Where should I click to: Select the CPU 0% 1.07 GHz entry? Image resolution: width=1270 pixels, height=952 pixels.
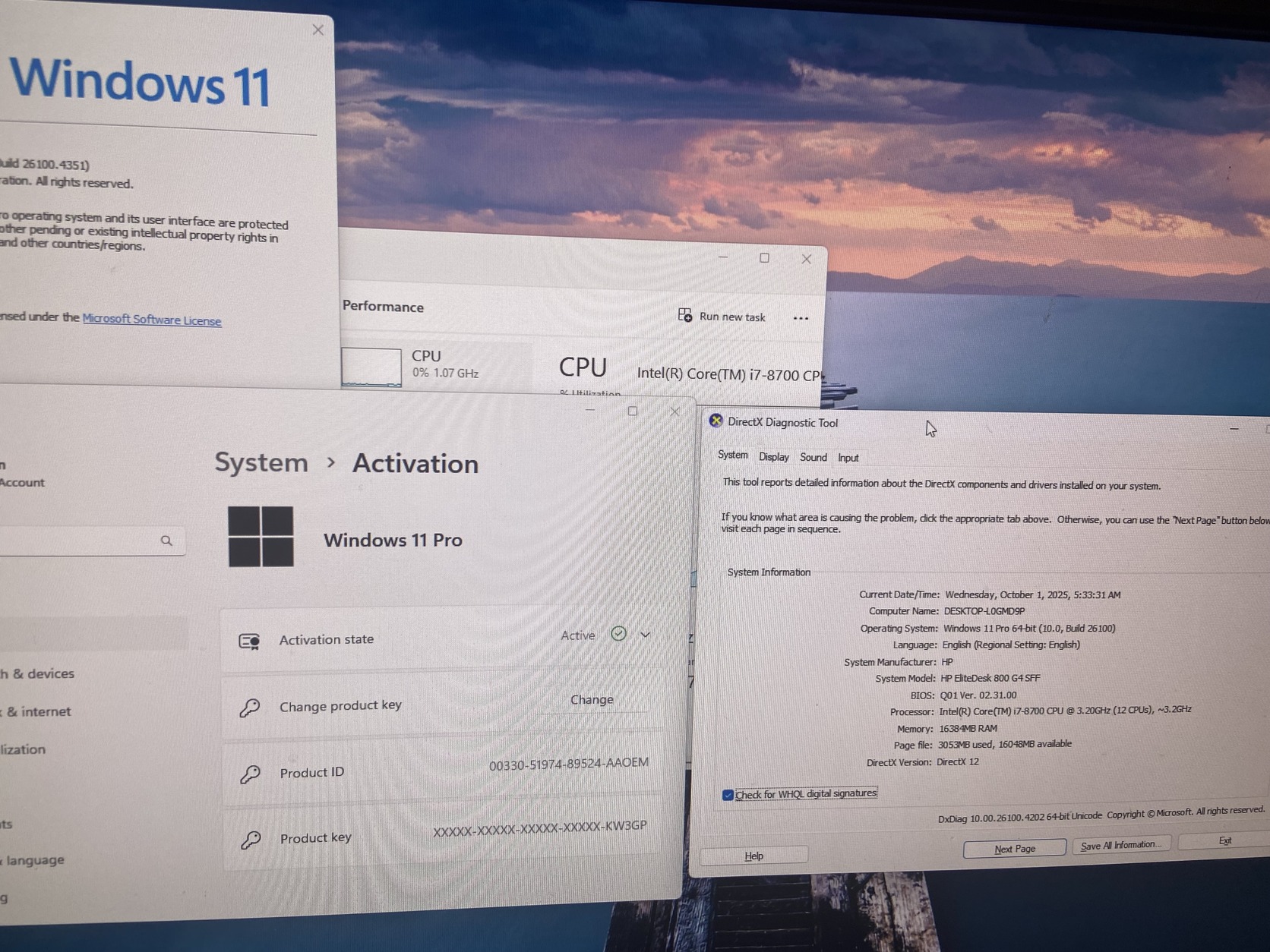coord(436,365)
